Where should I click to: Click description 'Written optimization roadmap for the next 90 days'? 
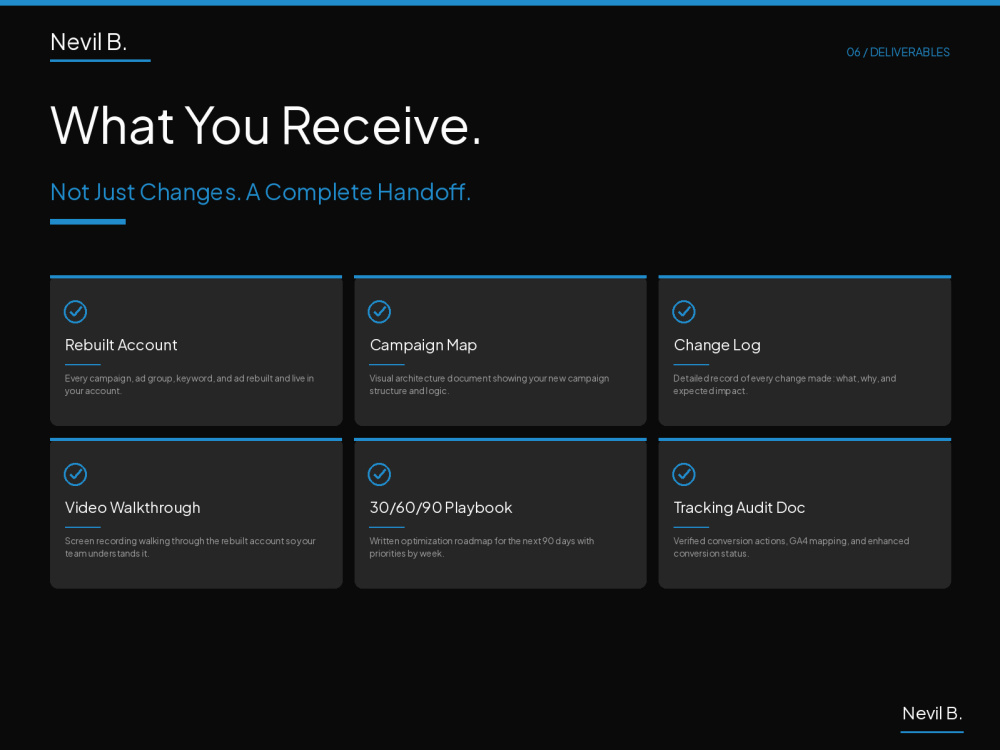pyautogui.click(x=482, y=547)
